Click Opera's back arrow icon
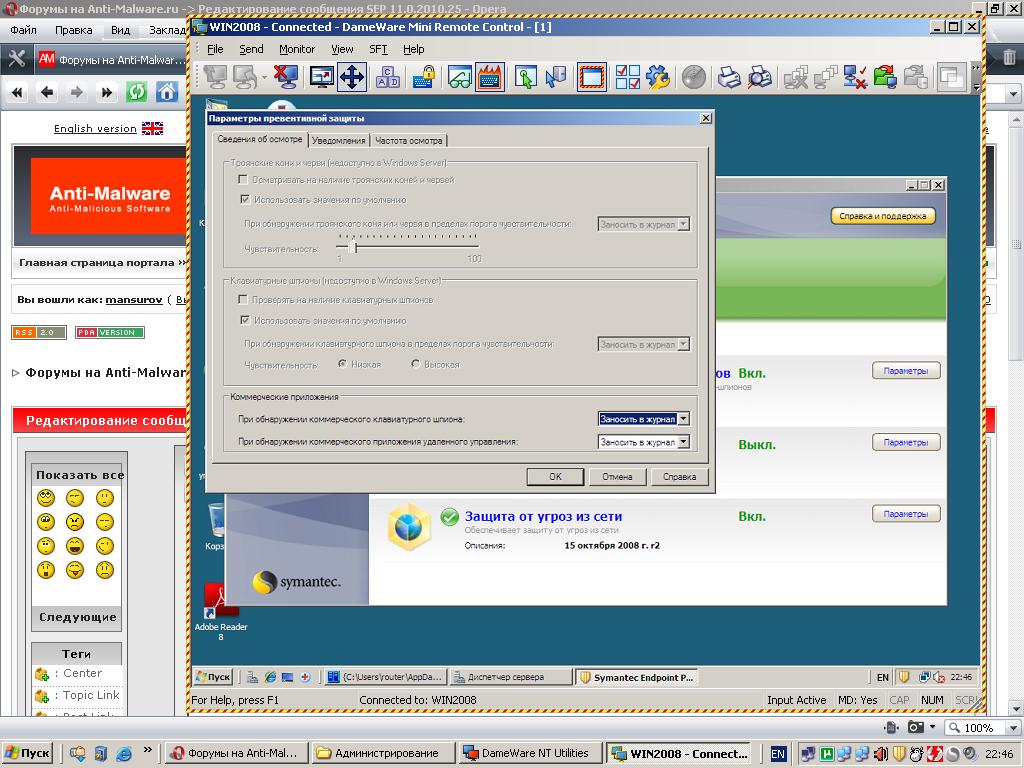1024x768 pixels. pos(46,92)
